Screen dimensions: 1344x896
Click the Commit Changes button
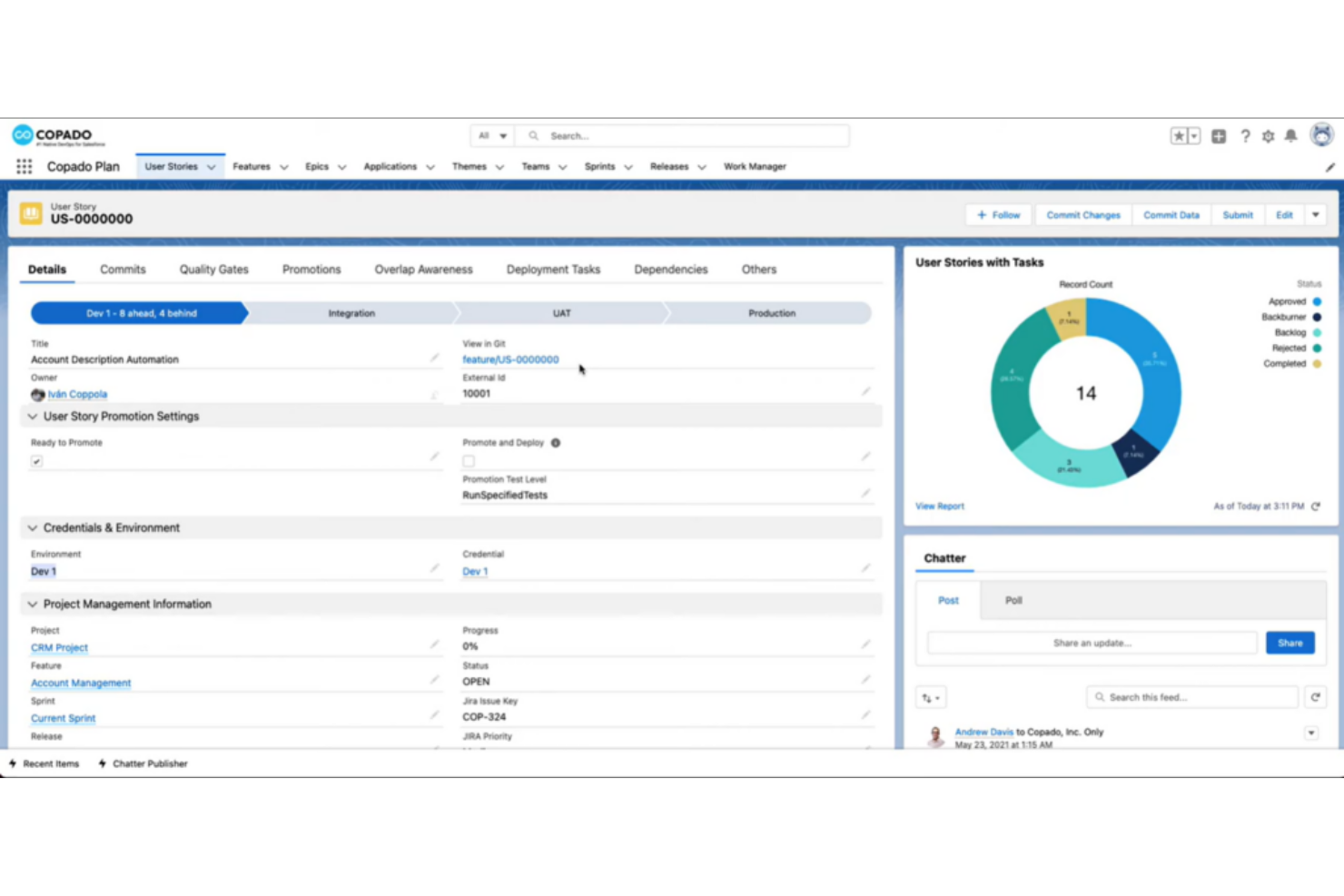1083,215
